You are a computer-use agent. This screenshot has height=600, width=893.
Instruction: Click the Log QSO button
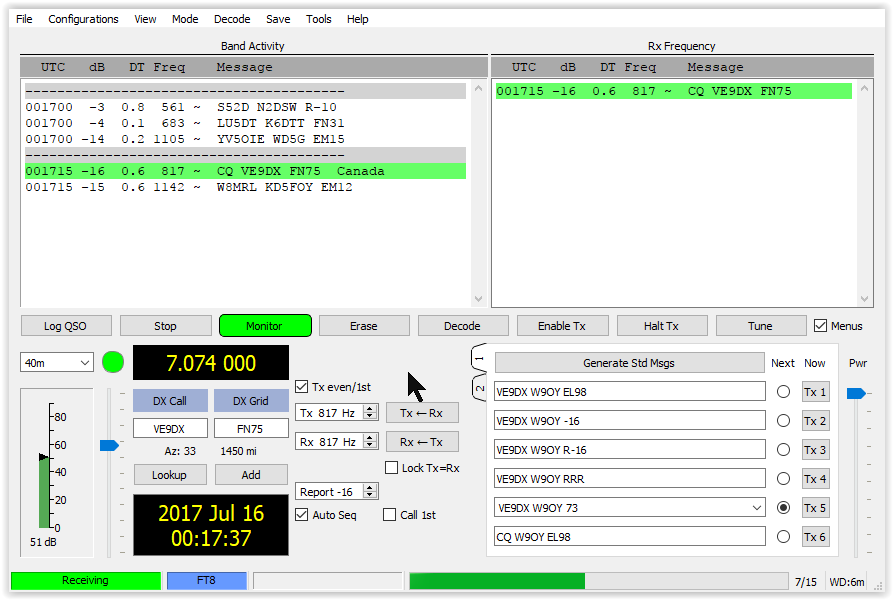[x=66, y=325]
